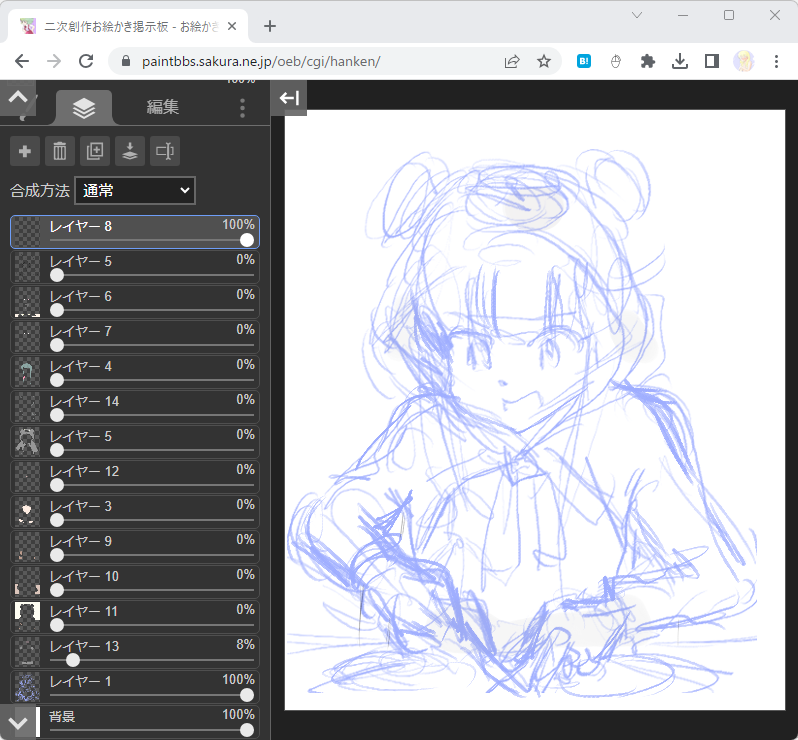The height and width of the screenshot is (740, 798).
Task: Duplicate the selected layer
Action: tap(95, 151)
